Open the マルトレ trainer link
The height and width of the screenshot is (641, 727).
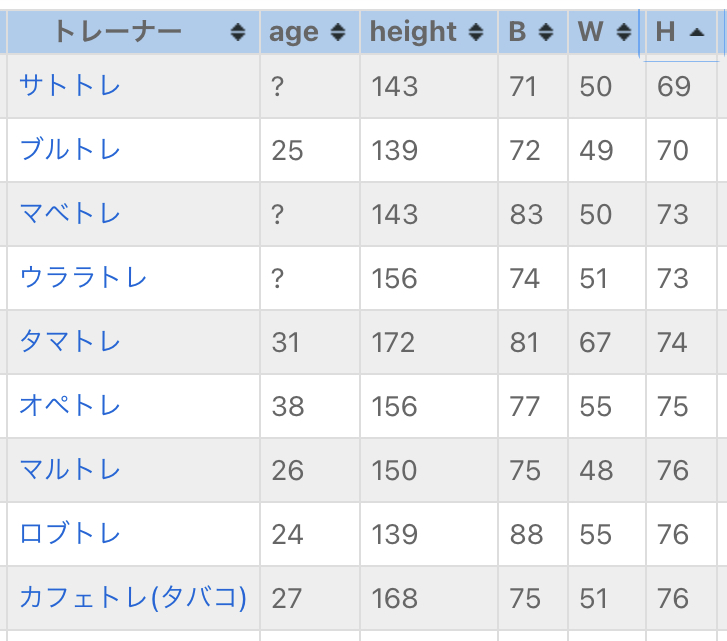click(70, 470)
